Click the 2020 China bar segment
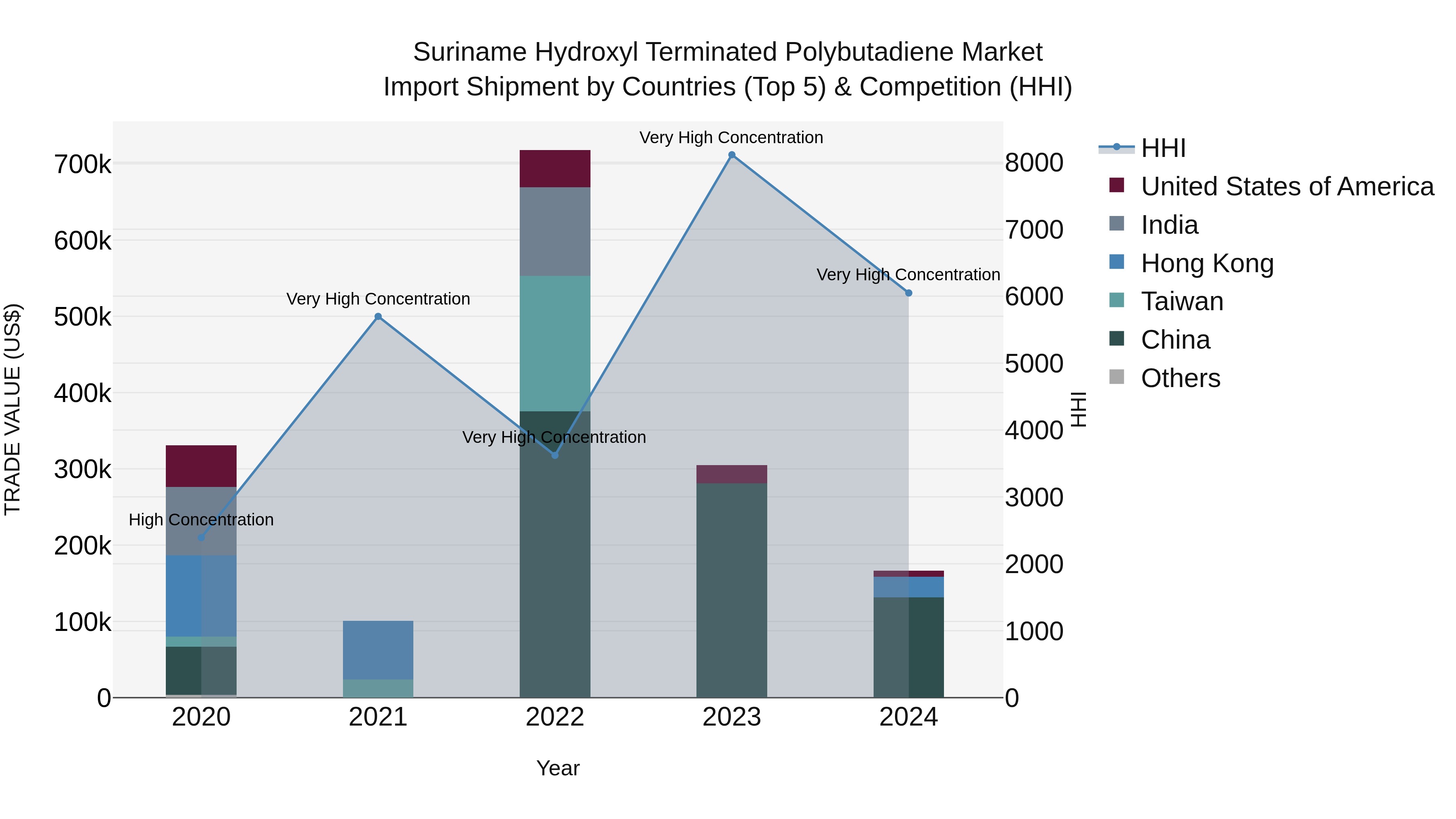The width and height of the screenshot is (1456, 819). tap(201, 670)
